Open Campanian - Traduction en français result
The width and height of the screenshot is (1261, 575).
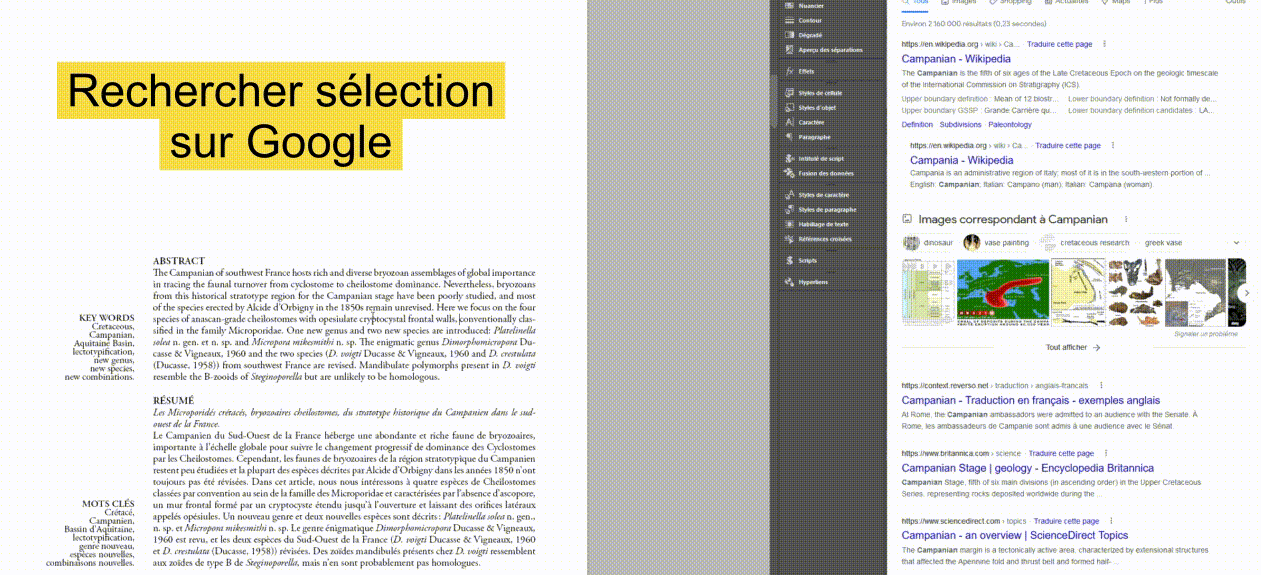pyautogui.click(x=1031, y=400)
